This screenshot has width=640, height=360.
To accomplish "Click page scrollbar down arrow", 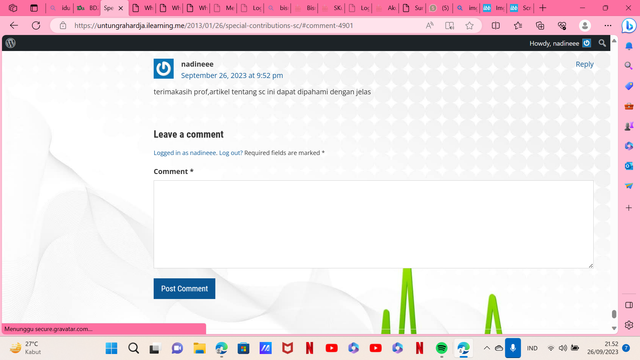I will (614, 328).
